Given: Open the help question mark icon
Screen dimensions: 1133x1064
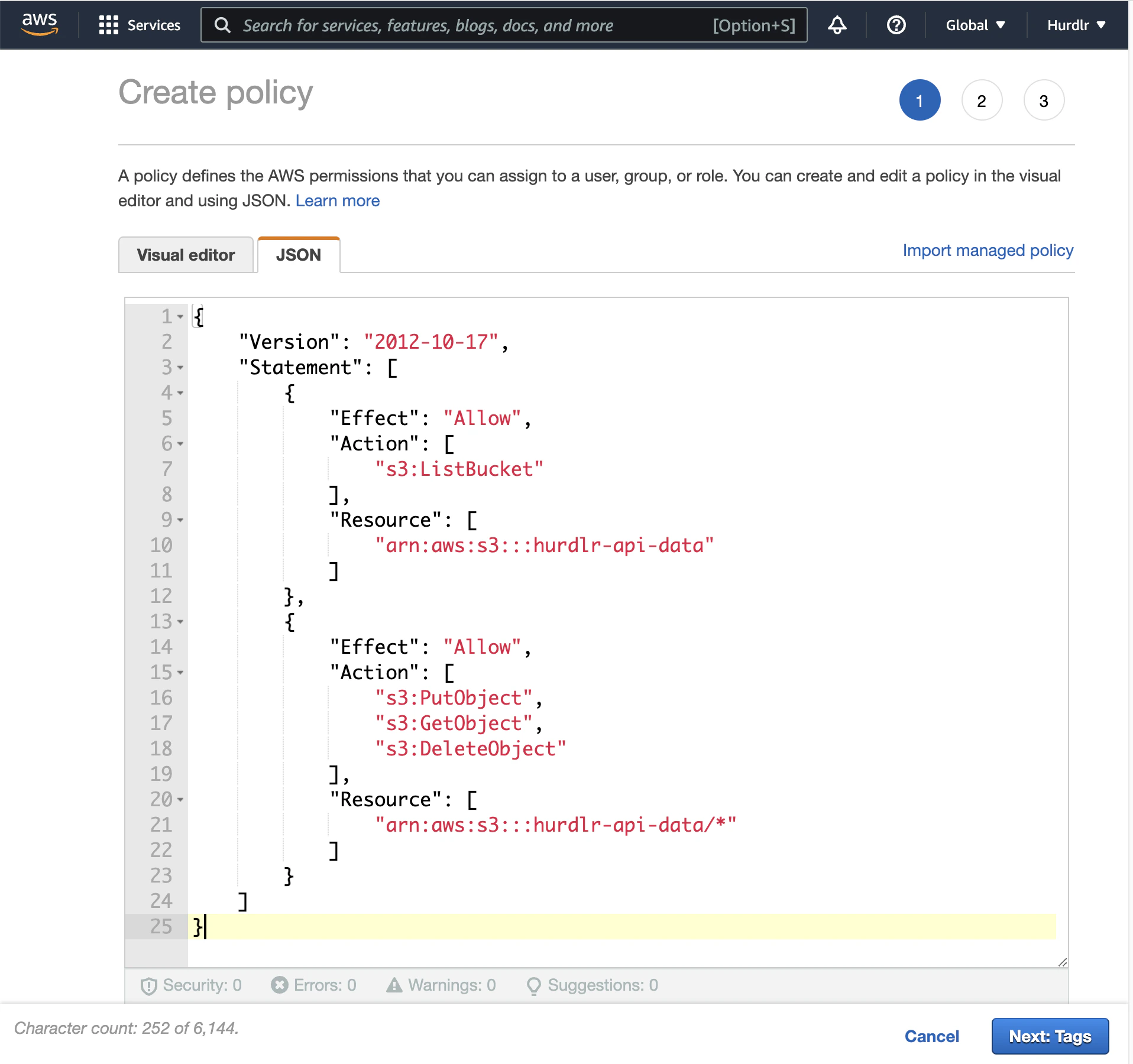Looking at the screenshot, I should [x=896, y=25].
